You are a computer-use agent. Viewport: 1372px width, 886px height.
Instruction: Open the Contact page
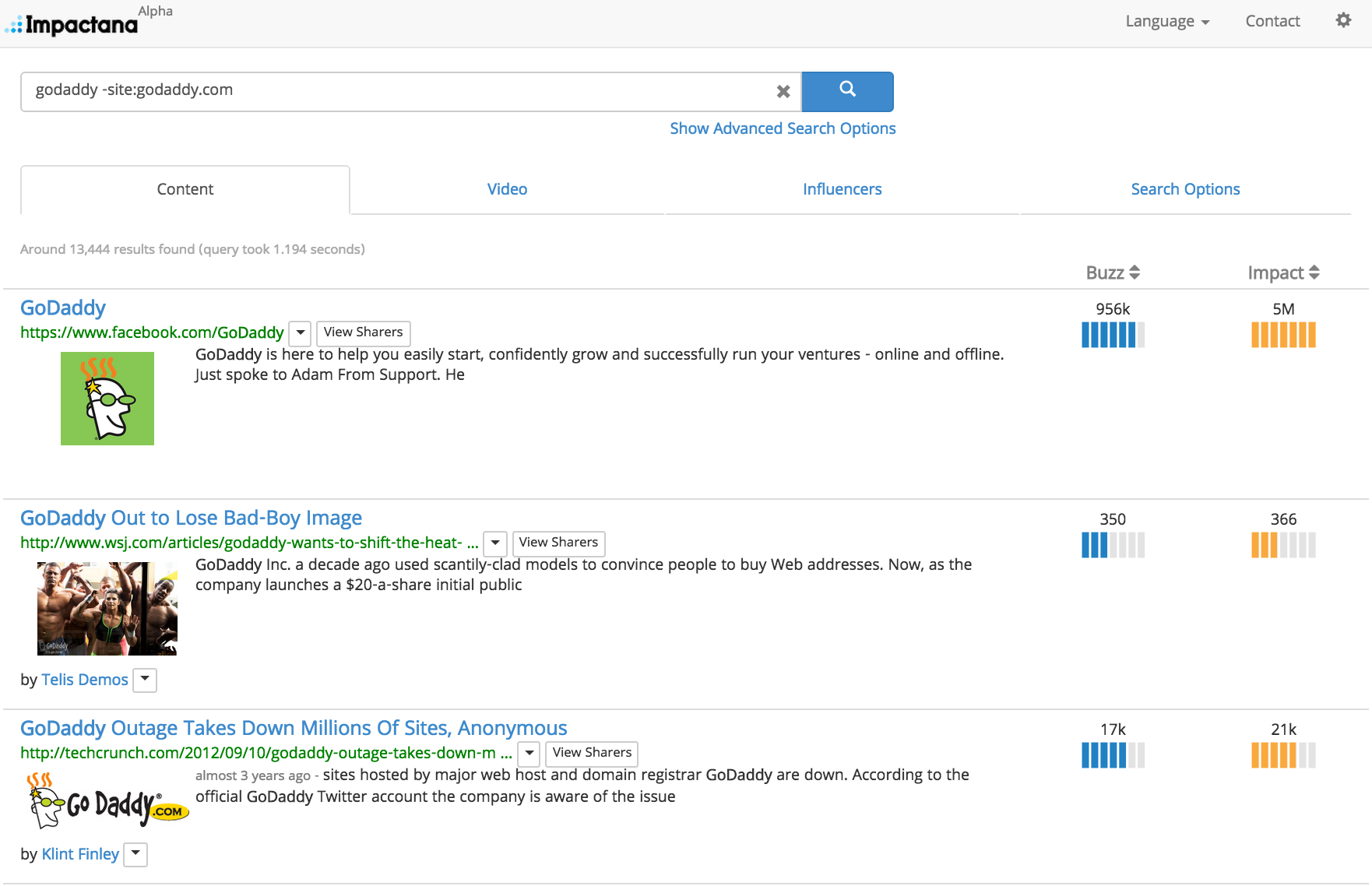pos(1272,21)
